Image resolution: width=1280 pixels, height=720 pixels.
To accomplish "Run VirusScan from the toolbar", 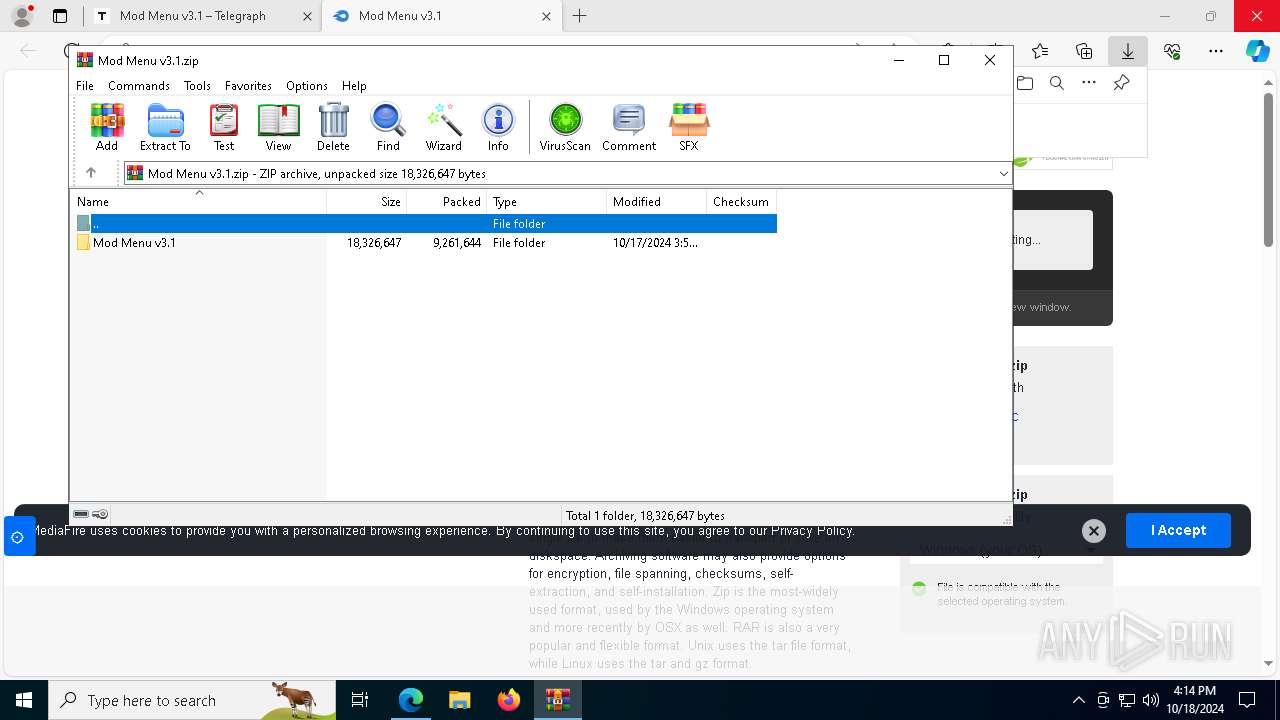I will [565, 127].
